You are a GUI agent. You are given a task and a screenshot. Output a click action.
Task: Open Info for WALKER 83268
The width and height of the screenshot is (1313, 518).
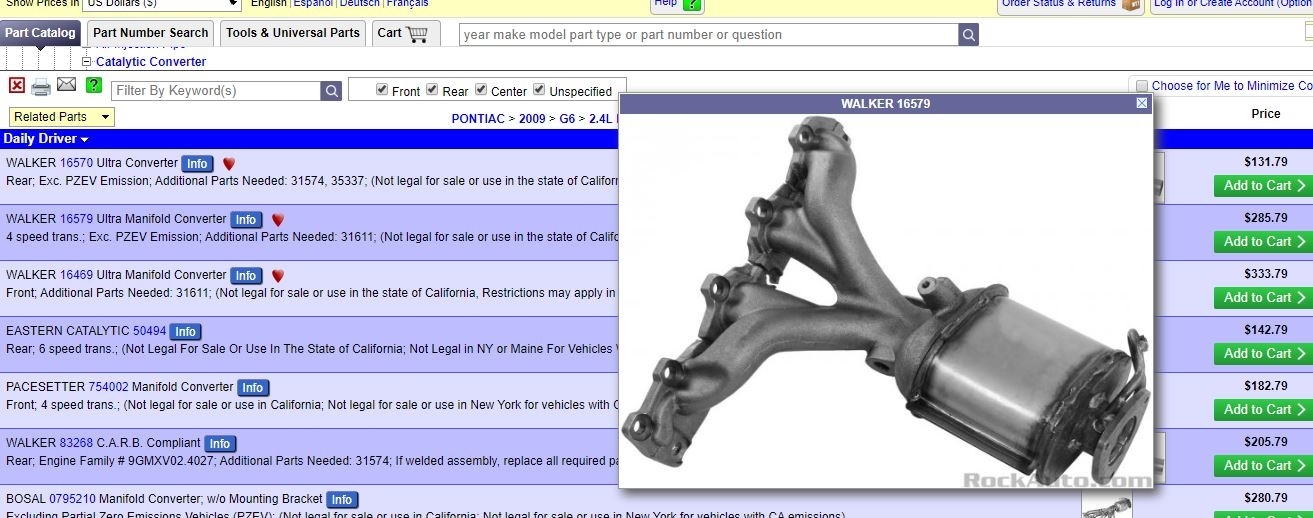coord(220,444)
